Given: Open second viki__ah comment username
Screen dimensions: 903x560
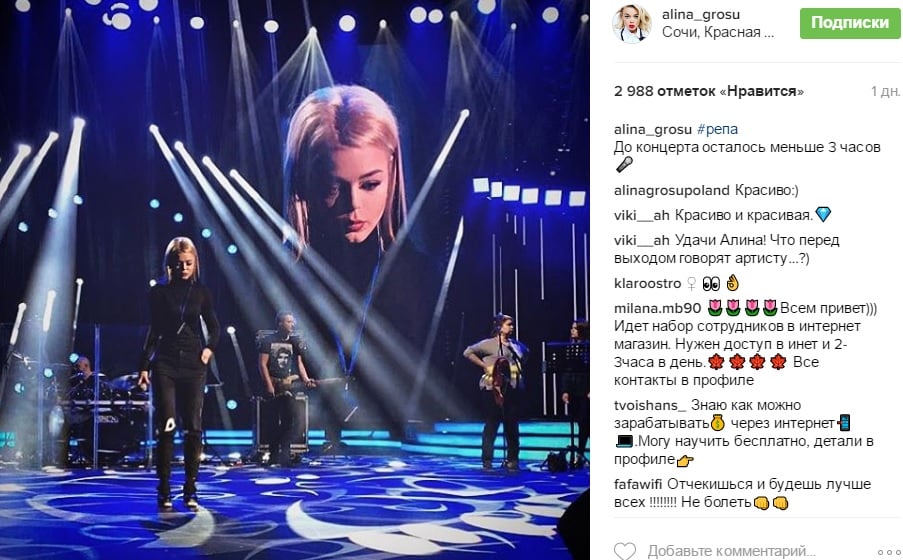Looking at the screenshot, I should click(x=642, y=240).
